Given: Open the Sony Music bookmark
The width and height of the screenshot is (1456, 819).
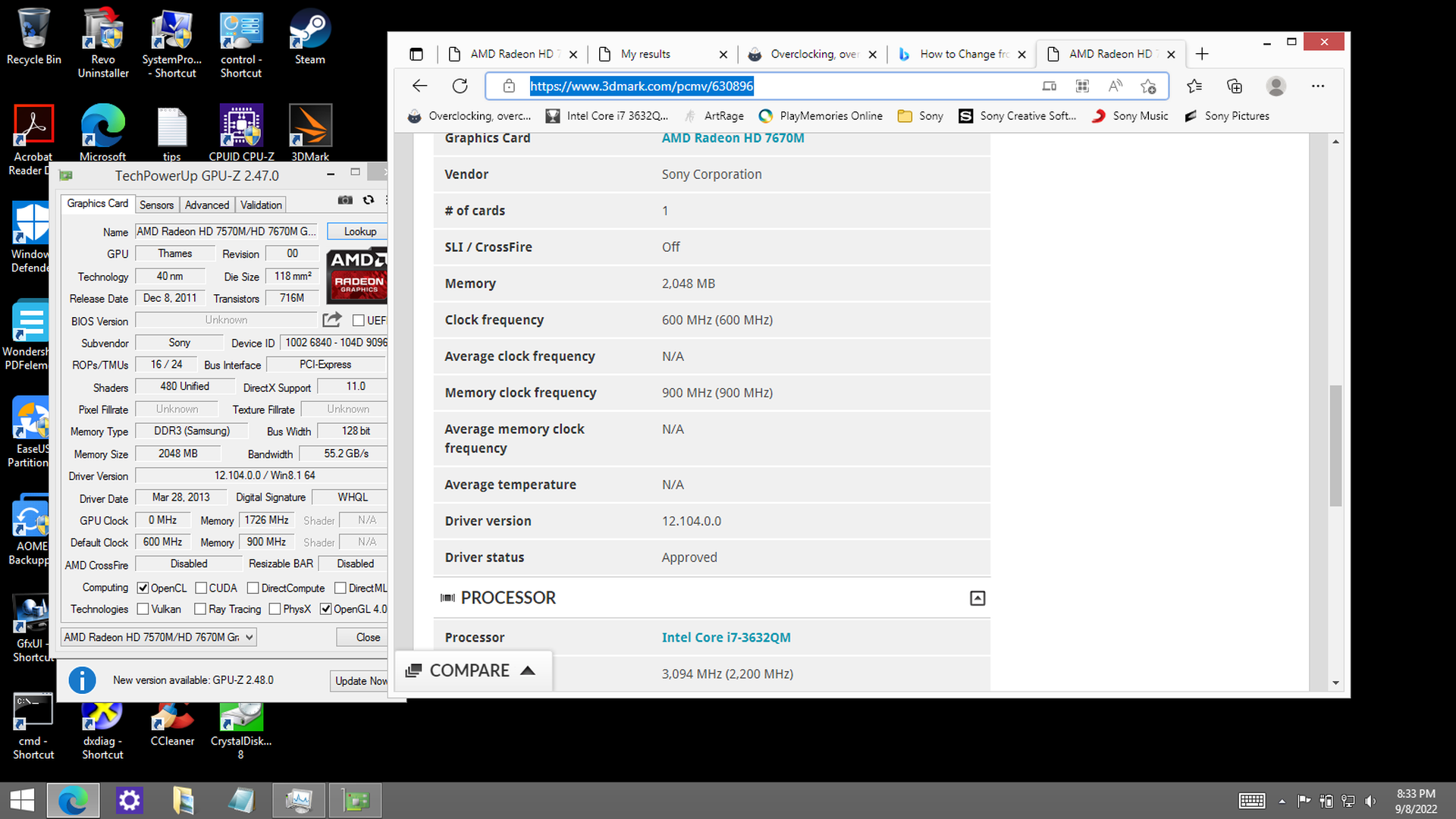Looking at the screenshot, I should point(1130,116).
